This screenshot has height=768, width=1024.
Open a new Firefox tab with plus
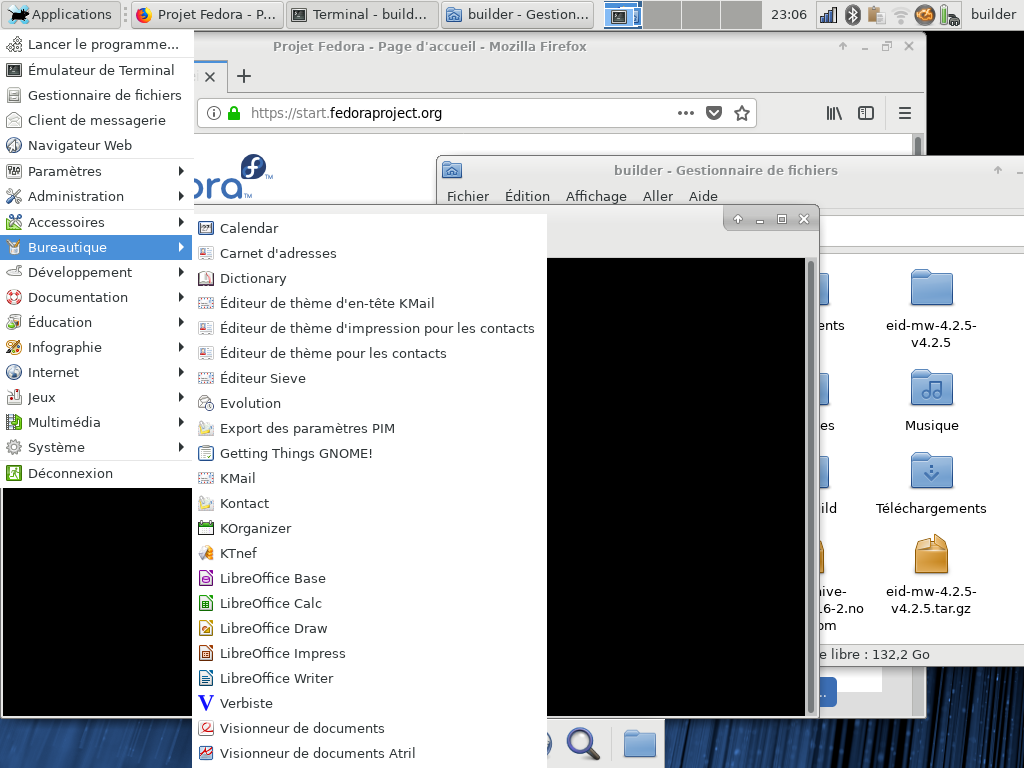pos(244,76)
